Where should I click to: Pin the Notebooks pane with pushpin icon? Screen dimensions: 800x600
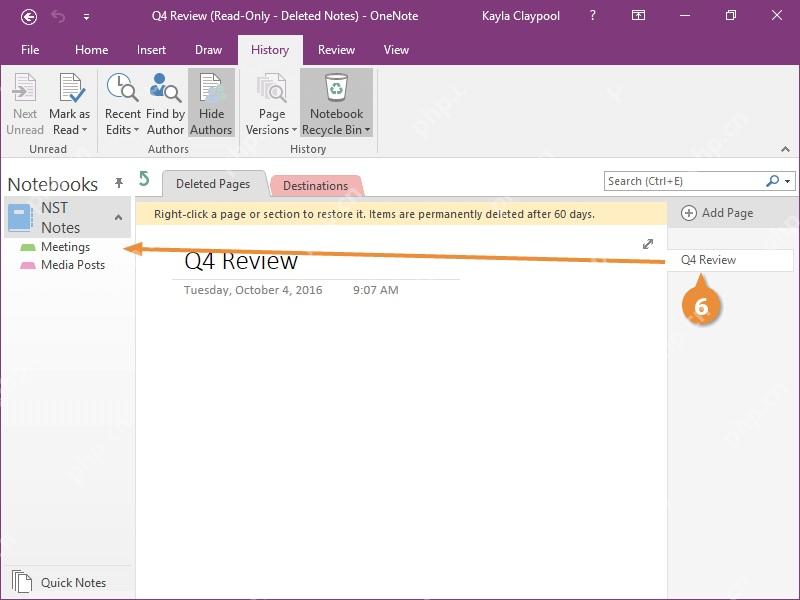tap(119, 183)
